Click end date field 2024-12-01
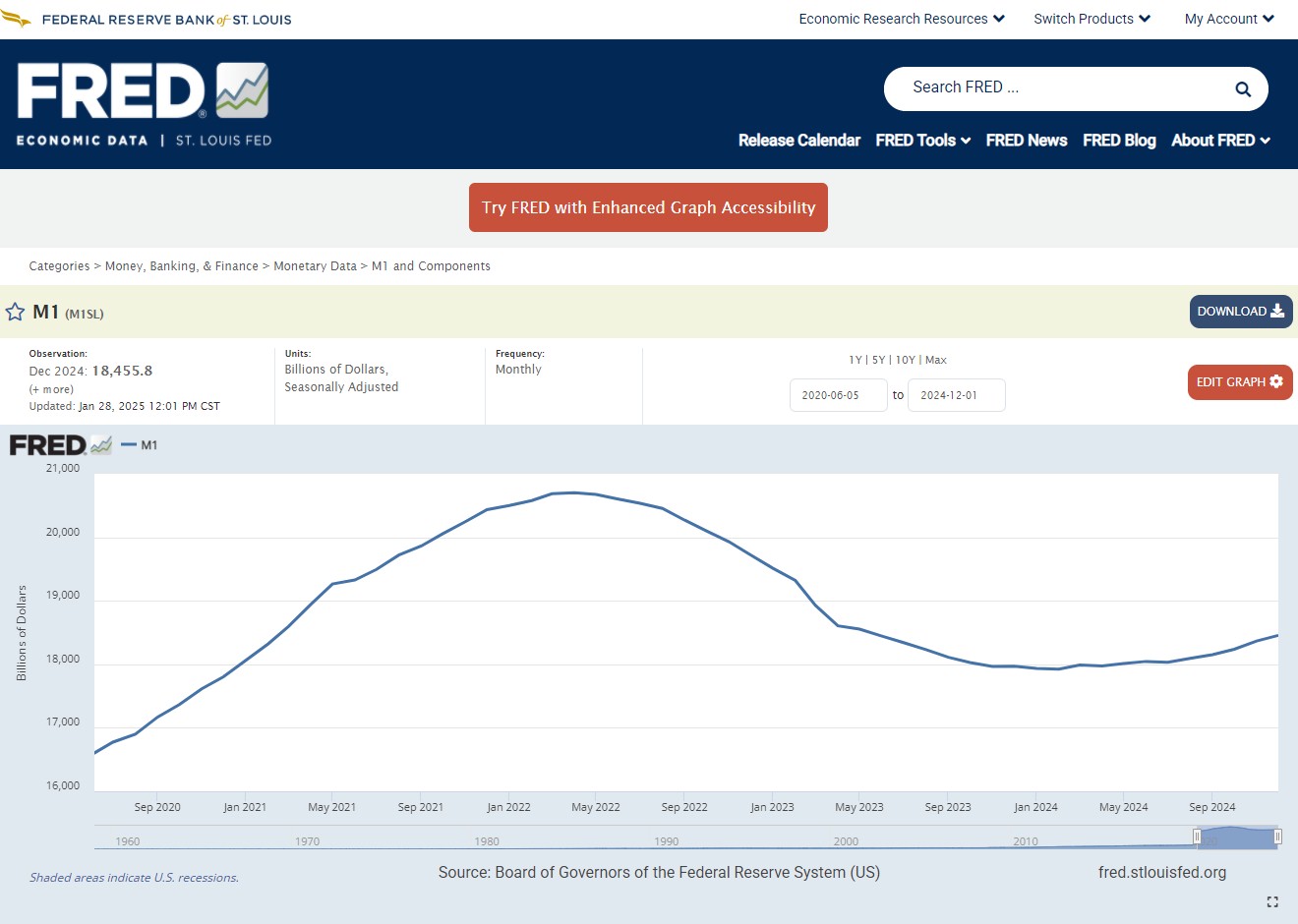Screen dimensions: 1298x924 [x=957, y=395]
